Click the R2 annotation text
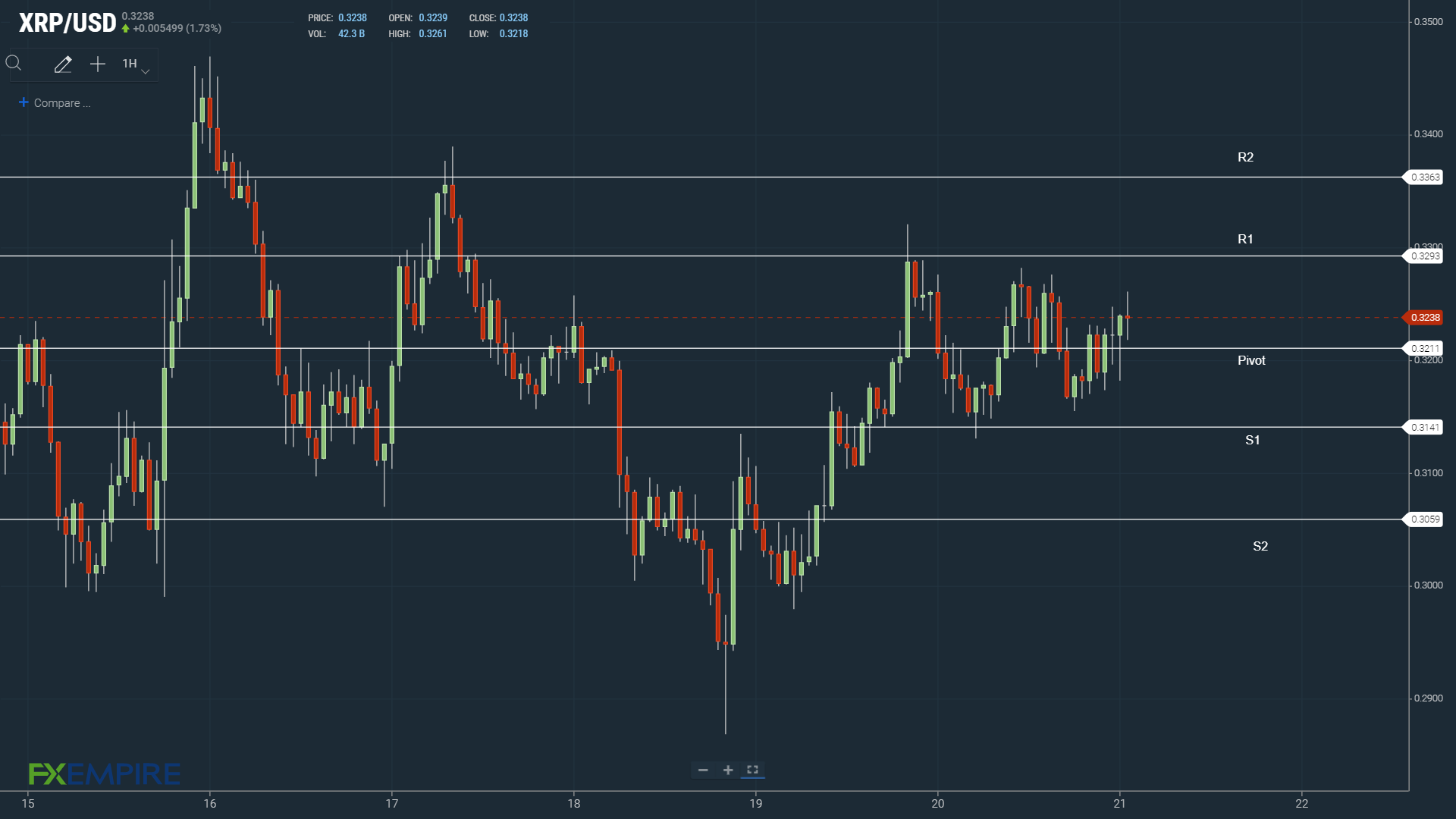The image size is (1456, 819). (x=1245, y=158)
